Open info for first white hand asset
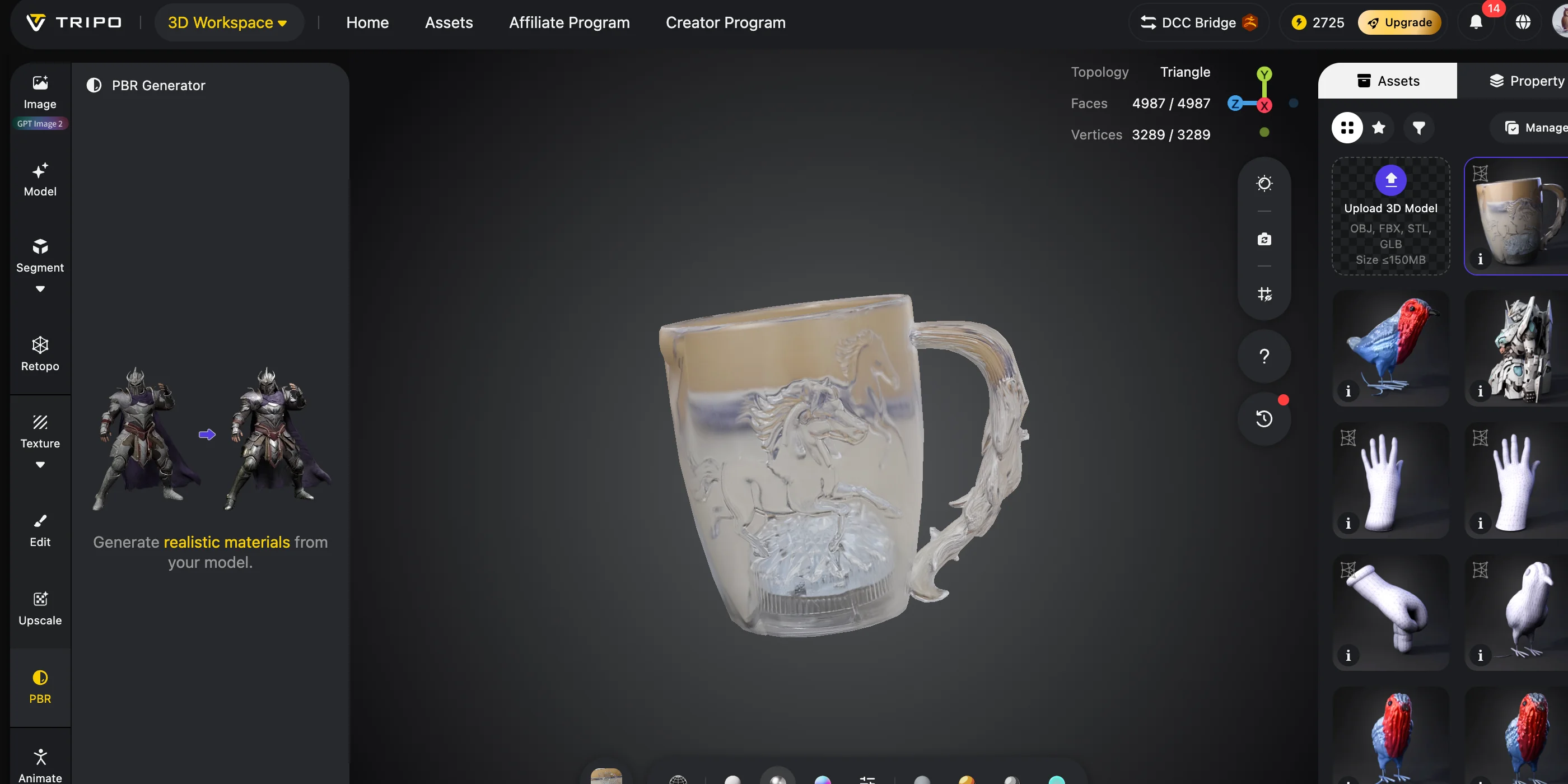The width and height of the screenshot is (1568, 784). [1348, 524]
